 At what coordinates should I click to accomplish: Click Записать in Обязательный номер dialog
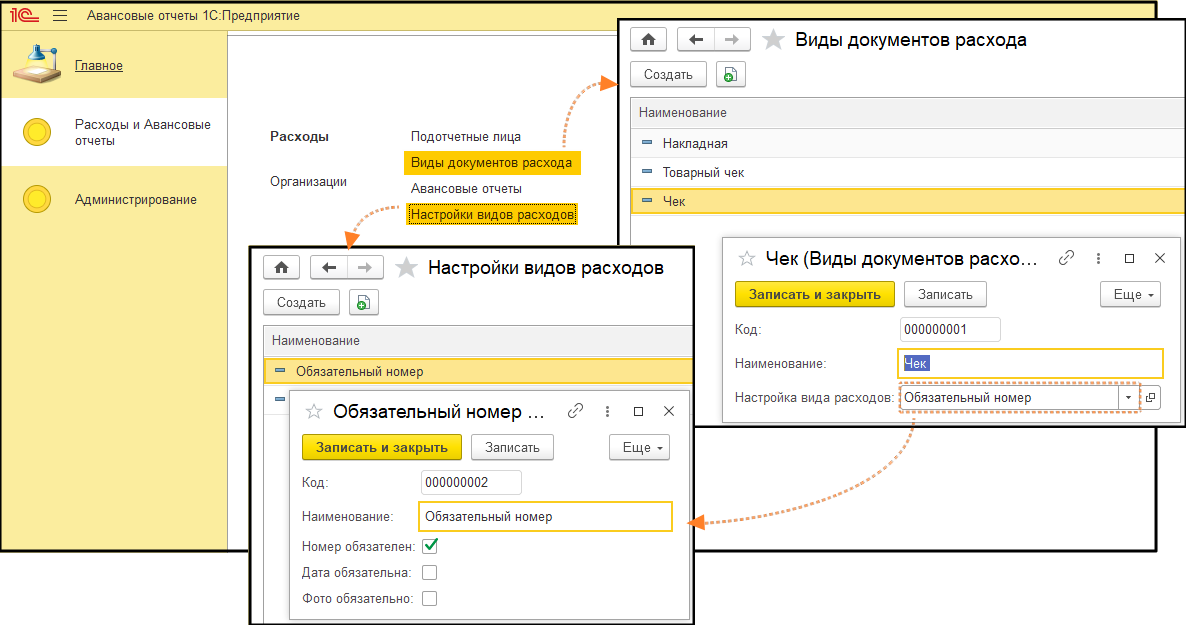[512, 447]
